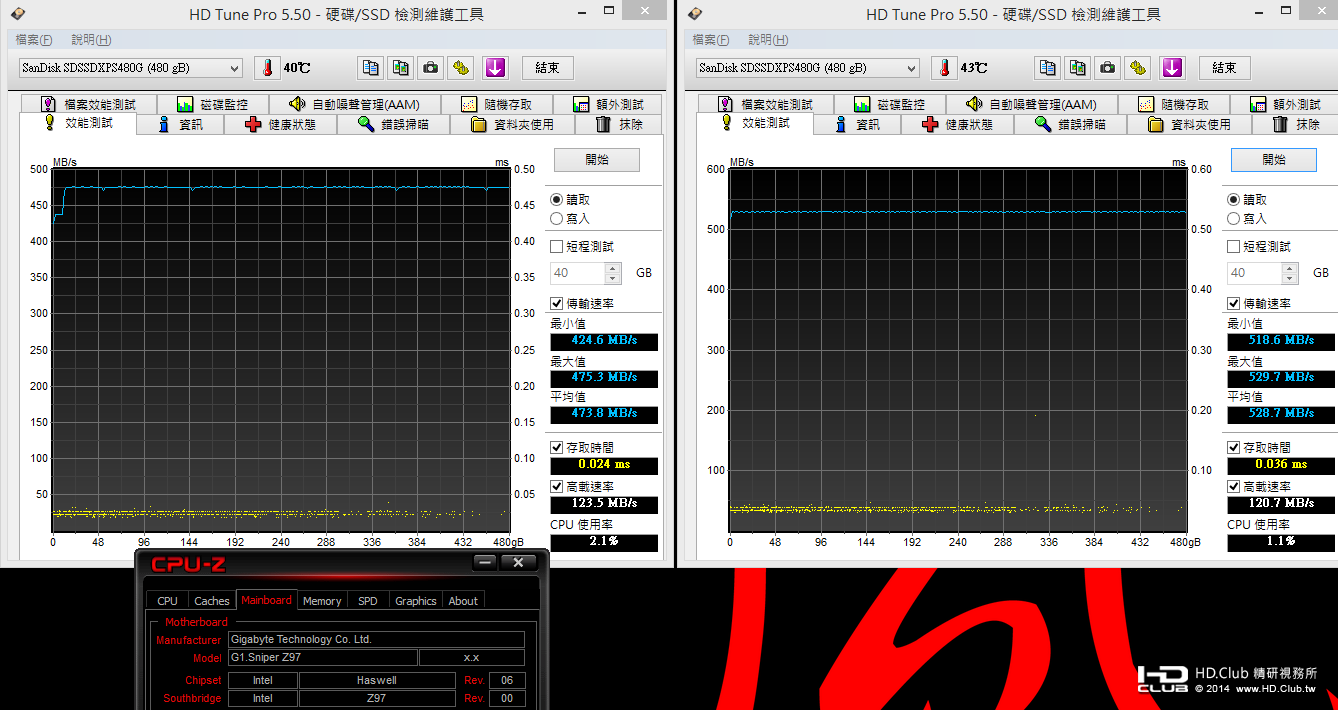
Task: Click the Gigabyte Technology Co. Ltd. manufacturer field
Action: [x=376, y=639]
